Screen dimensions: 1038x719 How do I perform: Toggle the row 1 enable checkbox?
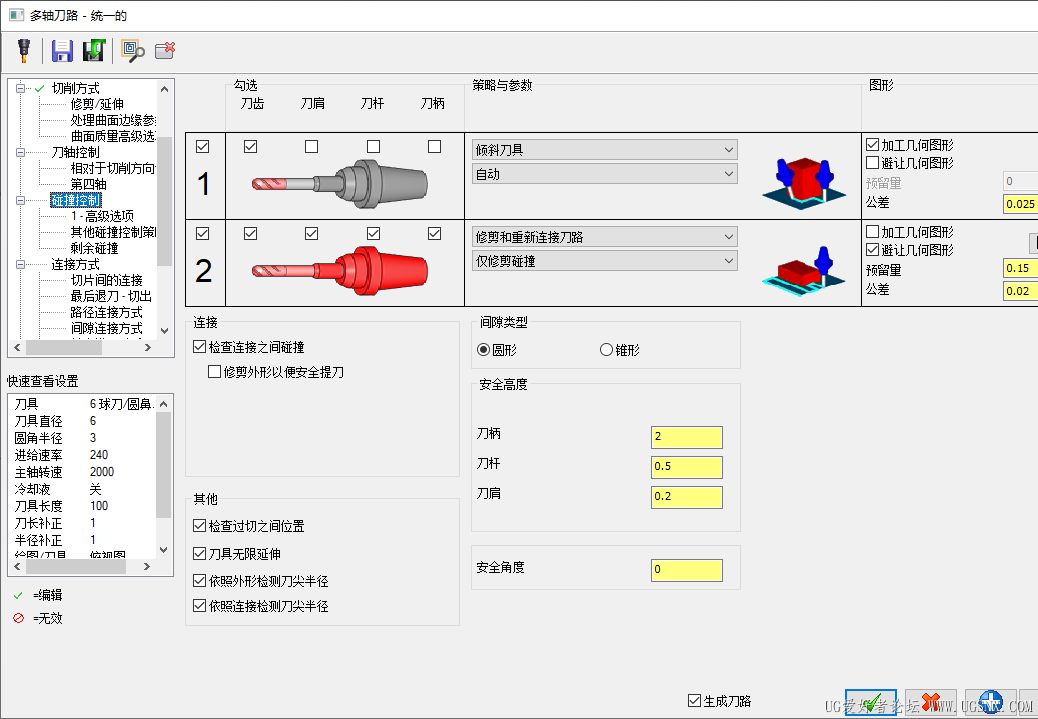click(x=203, y=146)
